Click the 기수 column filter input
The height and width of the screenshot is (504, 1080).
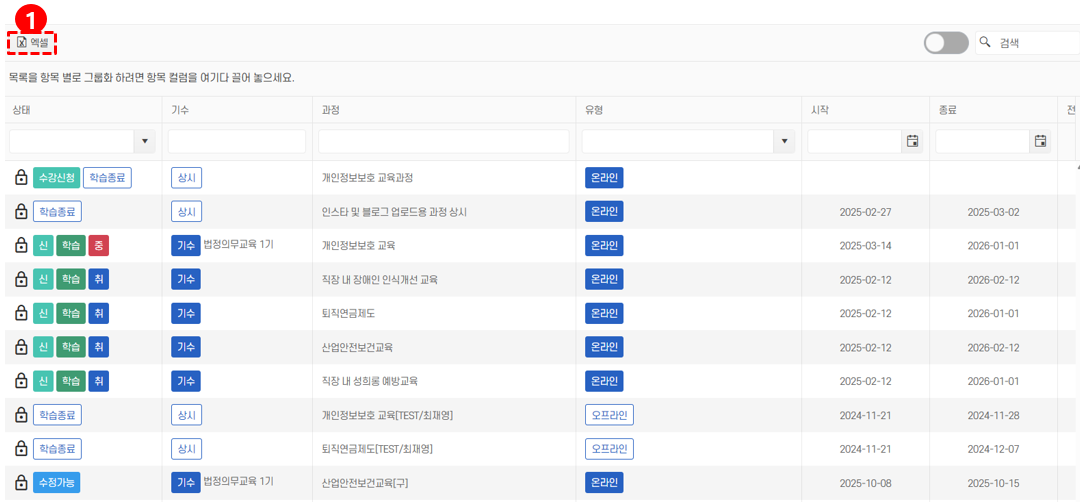tap(235, 141)
